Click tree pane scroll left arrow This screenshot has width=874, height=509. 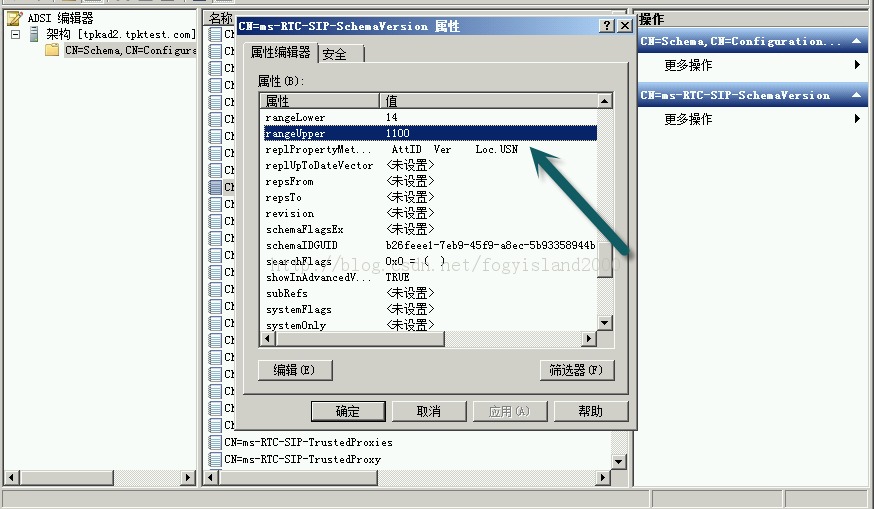tap(12, 478)
